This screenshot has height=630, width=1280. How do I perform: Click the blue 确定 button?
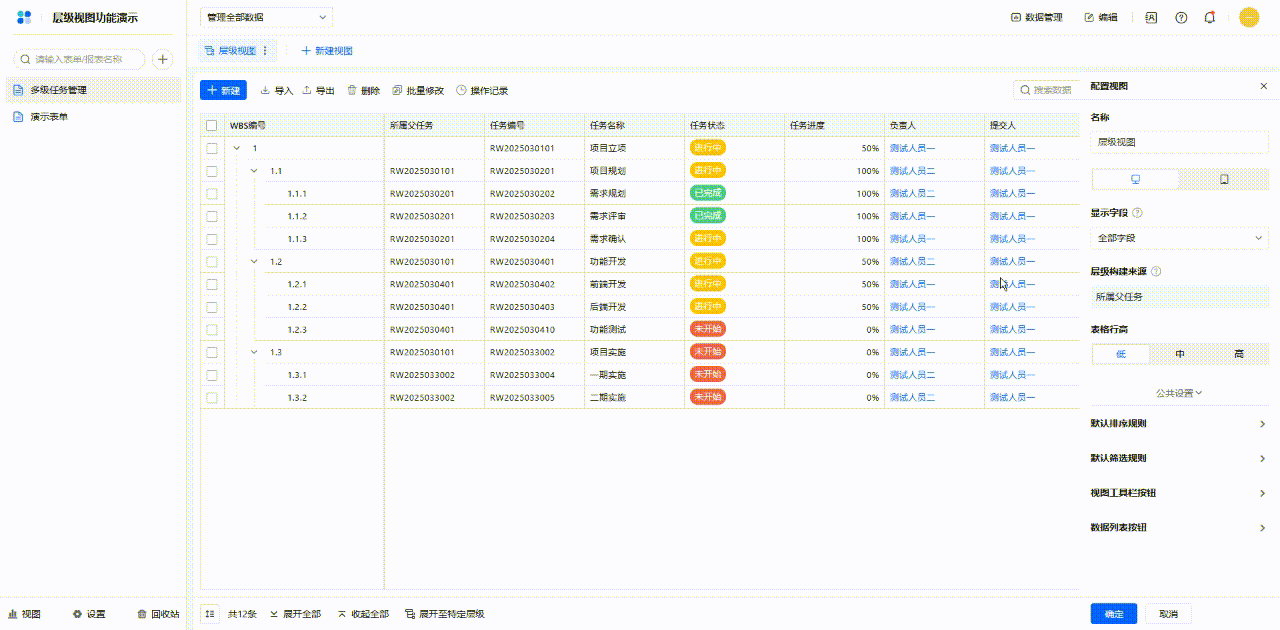(x=1113, y=614)
